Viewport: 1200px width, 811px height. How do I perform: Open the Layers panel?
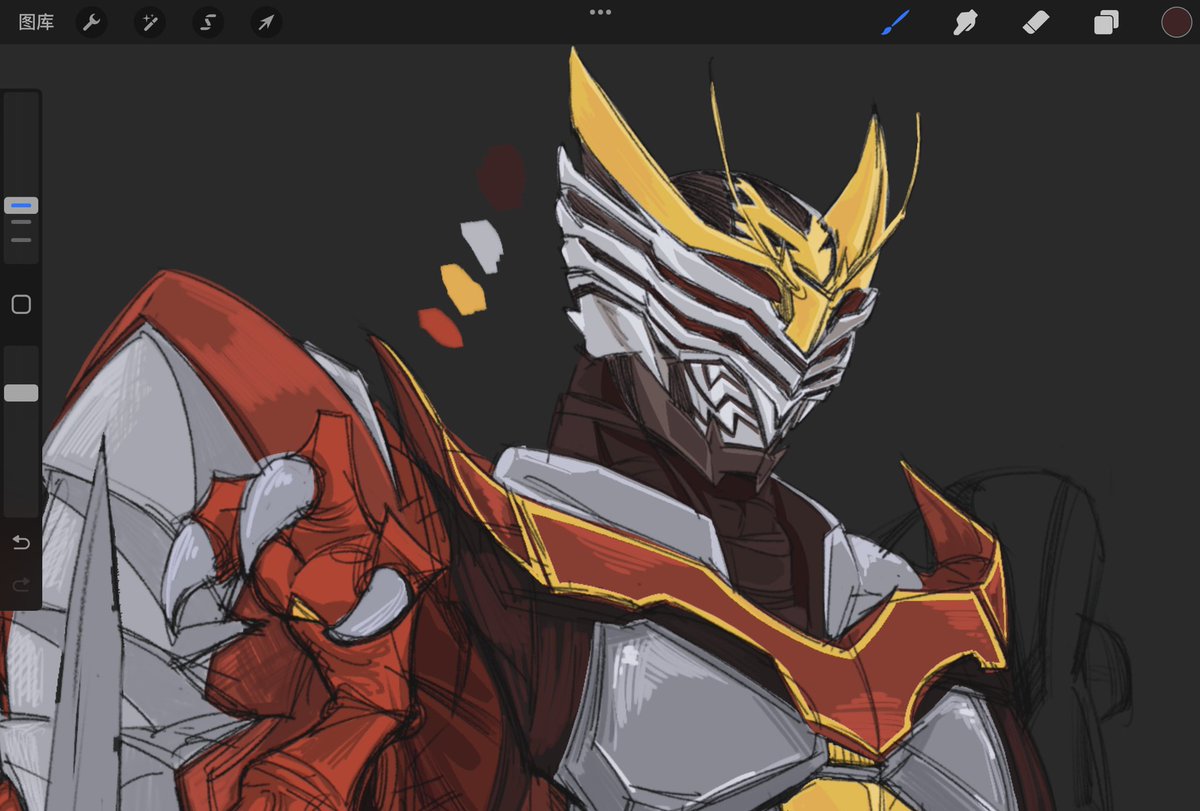coord(1106,22)
